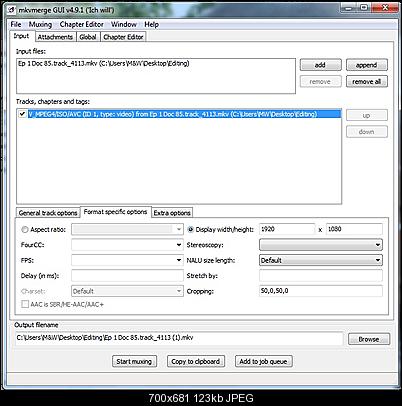This screenshot has width=402, height=406.
Task: Expand the Charset dropdown
Action: tap(179, 291)
